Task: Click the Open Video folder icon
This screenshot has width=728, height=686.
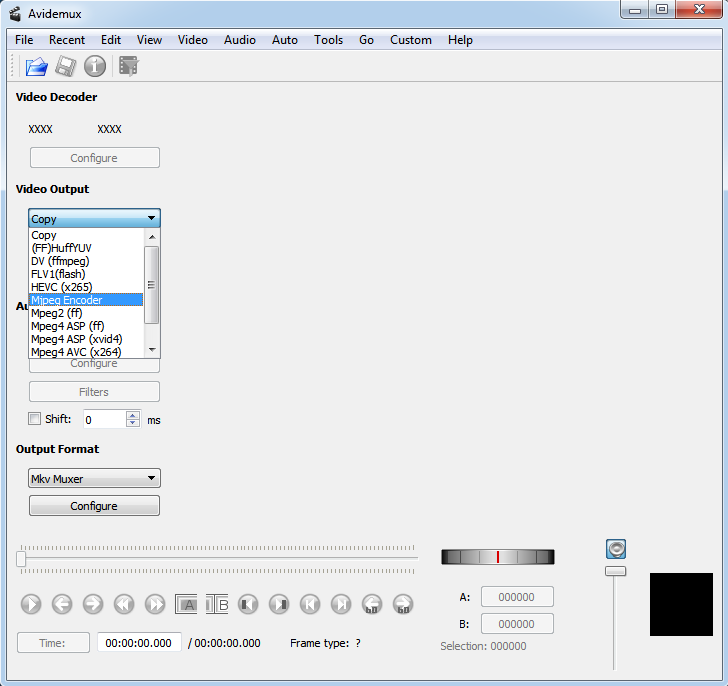Action: point(37,67)
